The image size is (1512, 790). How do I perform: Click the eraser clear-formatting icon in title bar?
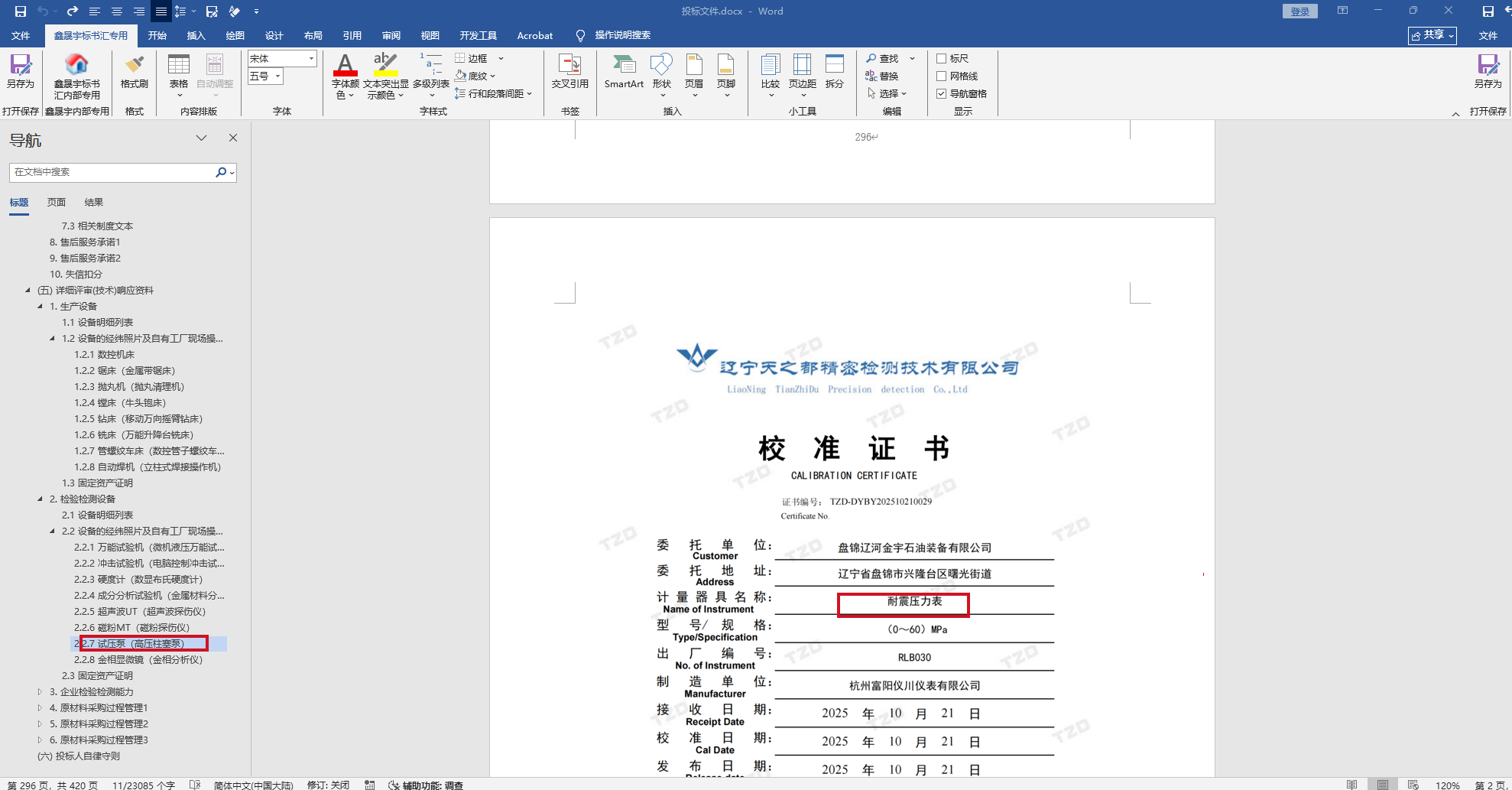click(235, 11)
